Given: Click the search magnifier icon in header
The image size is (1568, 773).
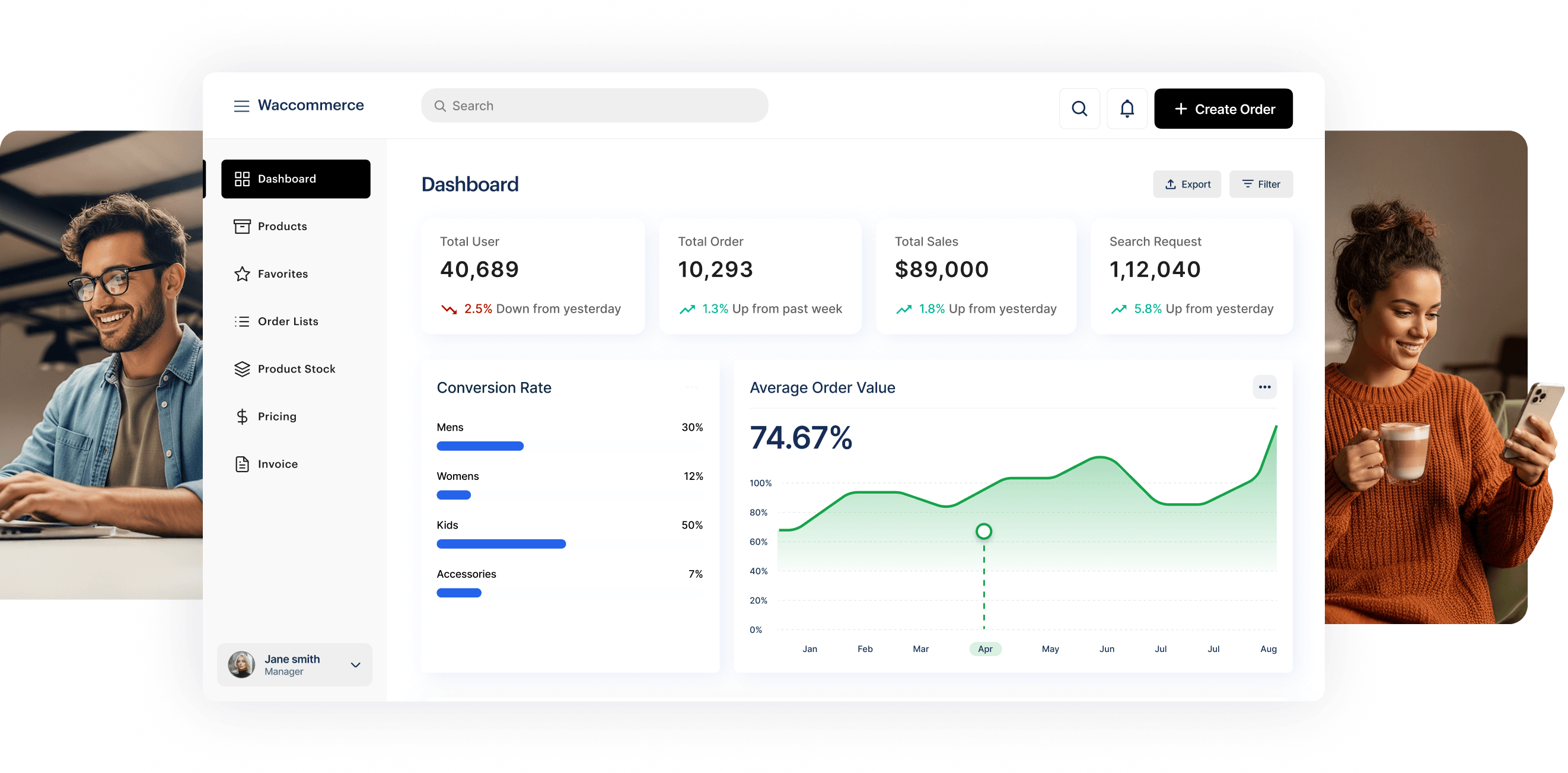Looking at the screenshot, I should pos(1080,109).
